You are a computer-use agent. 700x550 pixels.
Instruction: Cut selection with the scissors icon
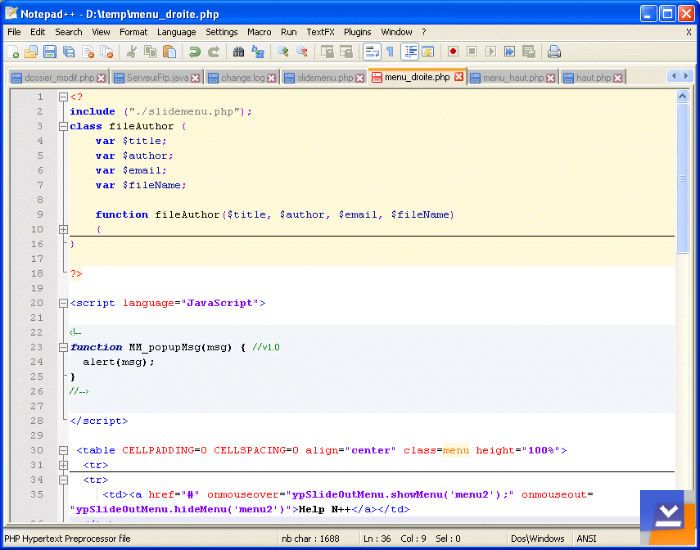coord(131,52)
